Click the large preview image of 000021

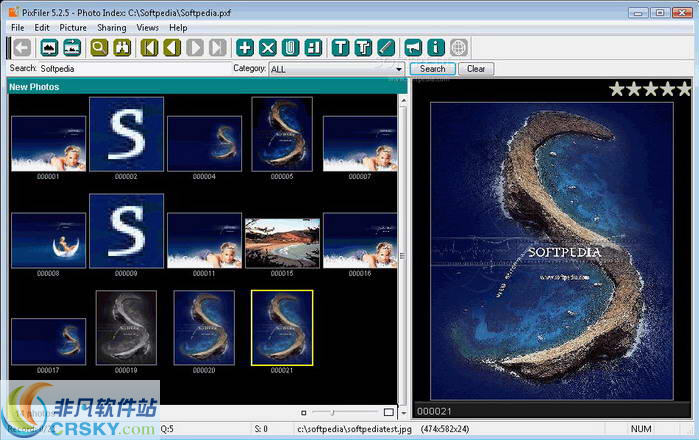point(552,251)
